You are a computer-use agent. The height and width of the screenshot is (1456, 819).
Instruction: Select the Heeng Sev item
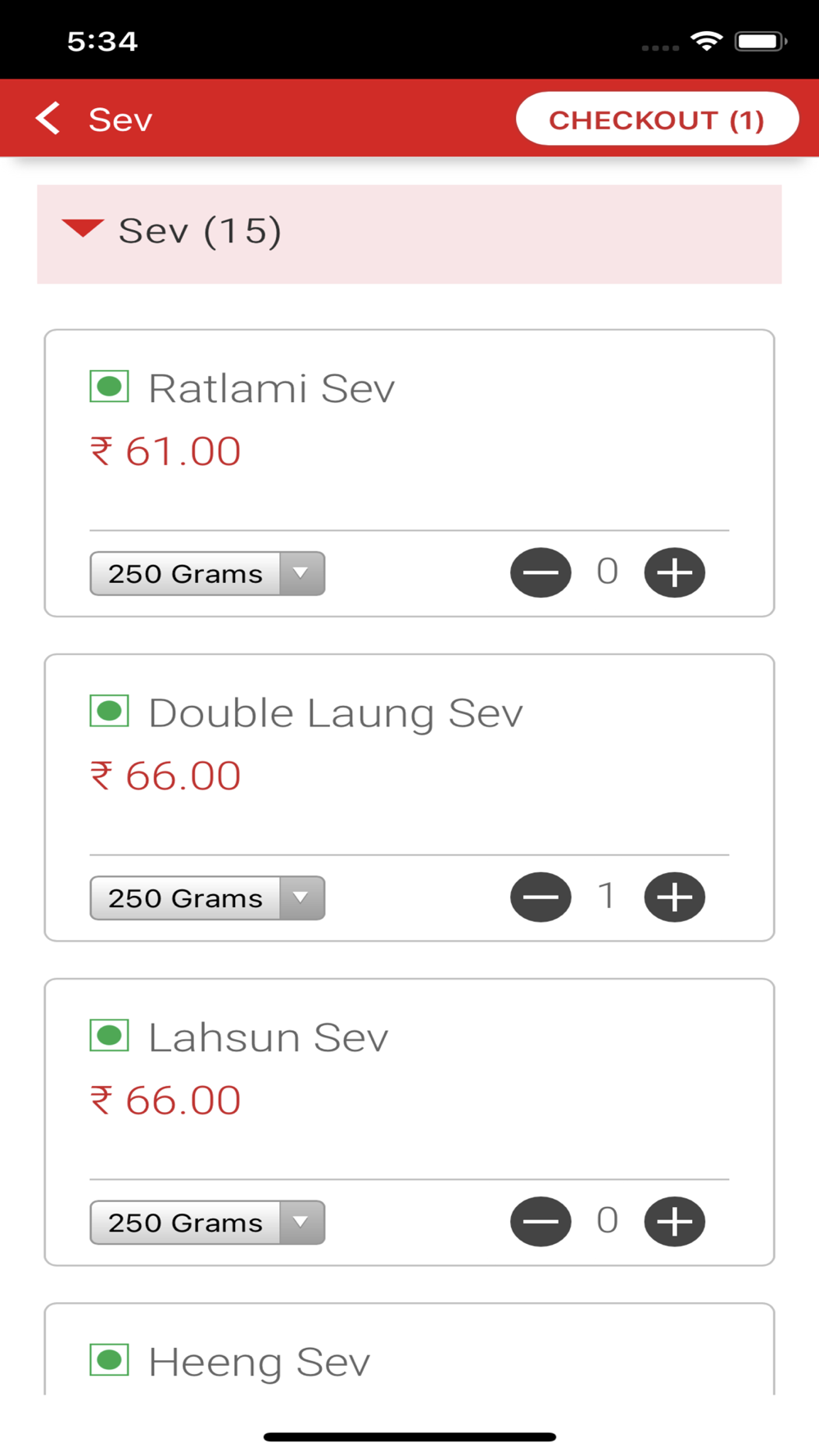pos(259,1362)
